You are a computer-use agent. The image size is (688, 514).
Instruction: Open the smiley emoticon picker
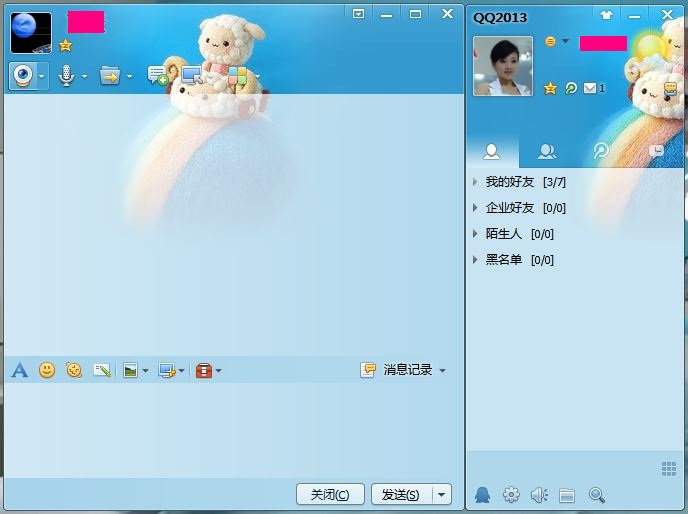[47, 370]
